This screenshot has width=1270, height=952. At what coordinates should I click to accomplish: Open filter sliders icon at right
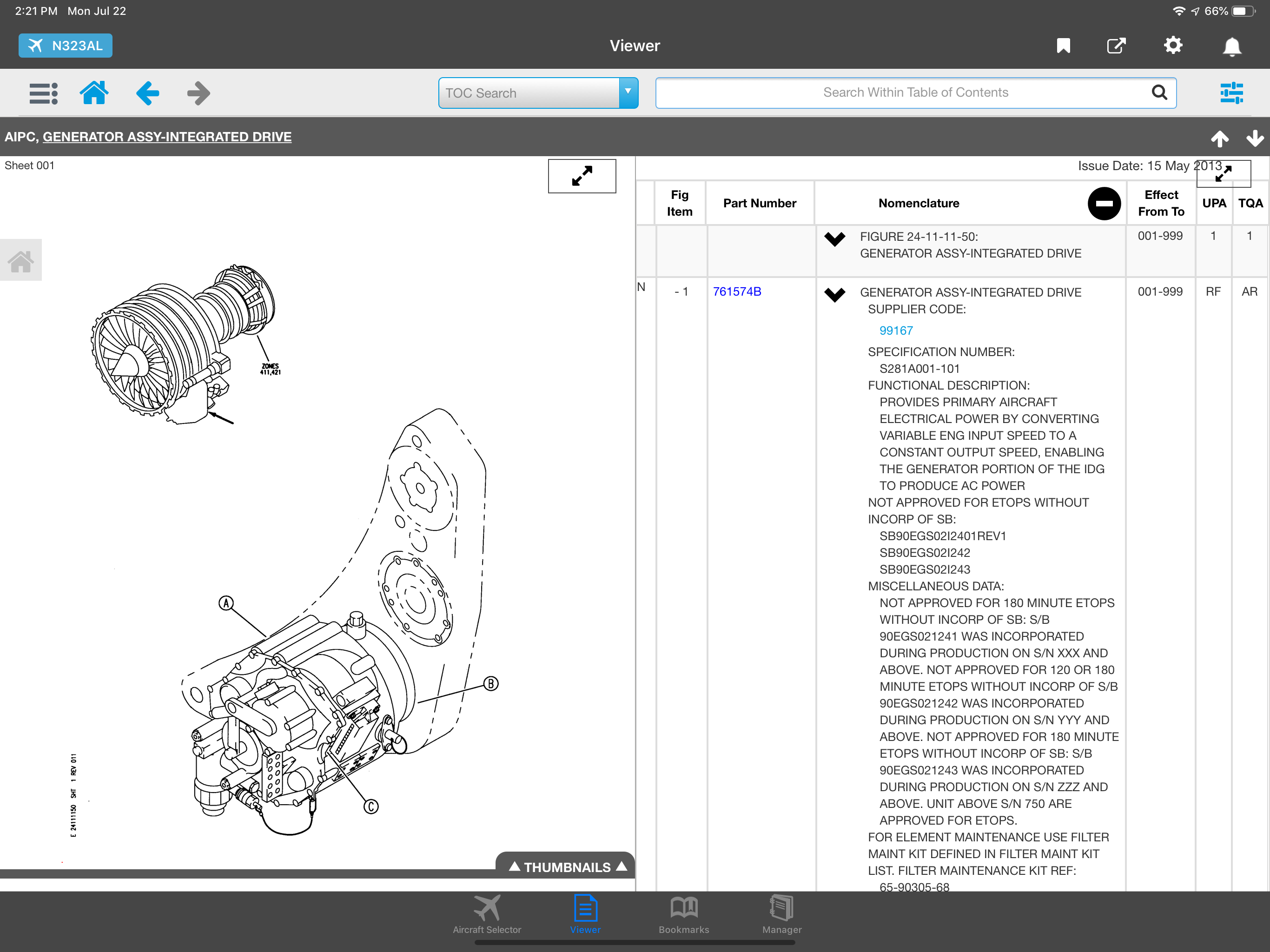(x=1231, y=93)
